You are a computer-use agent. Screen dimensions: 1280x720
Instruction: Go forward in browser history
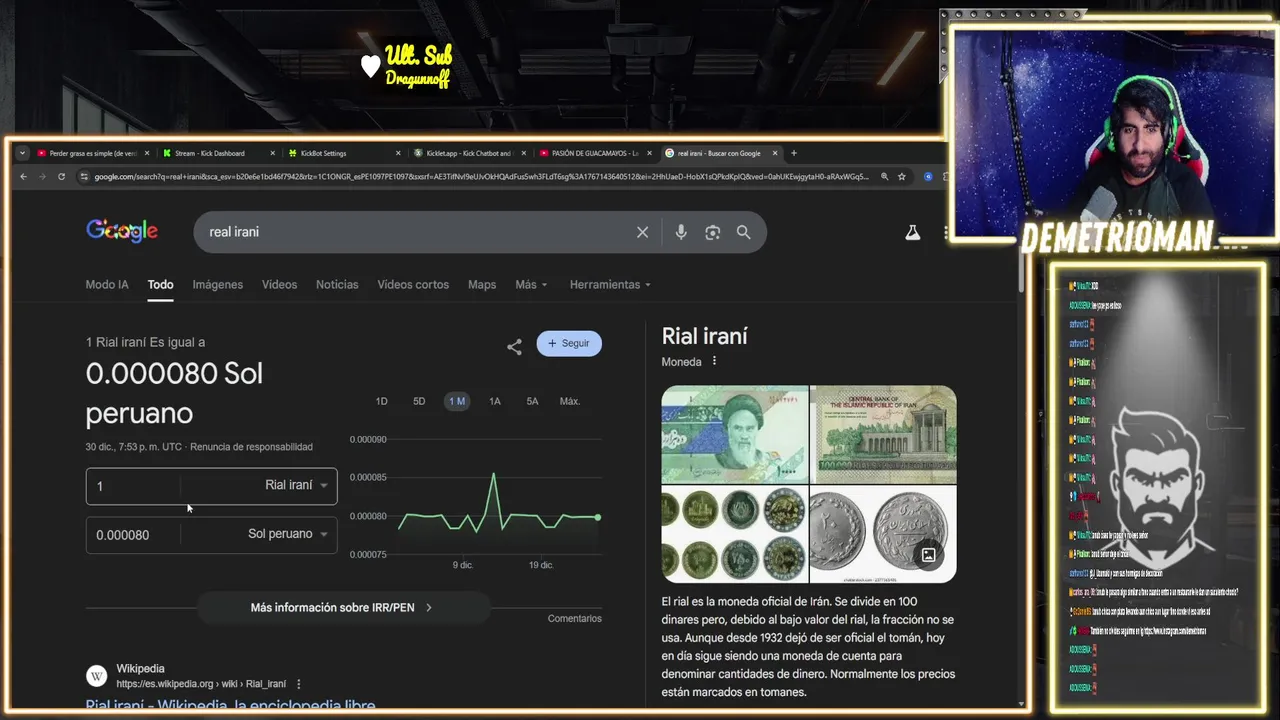pyautogui.click(x=43, y=177)
